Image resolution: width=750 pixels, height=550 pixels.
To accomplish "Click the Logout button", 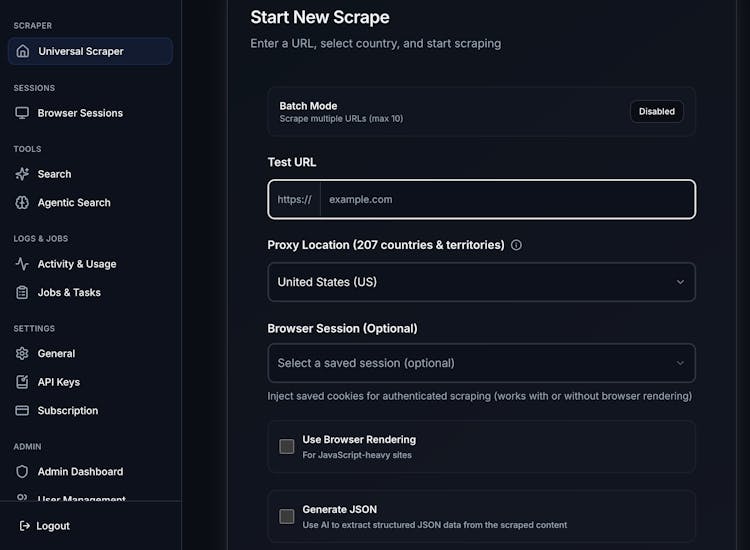I will [44, 526].
